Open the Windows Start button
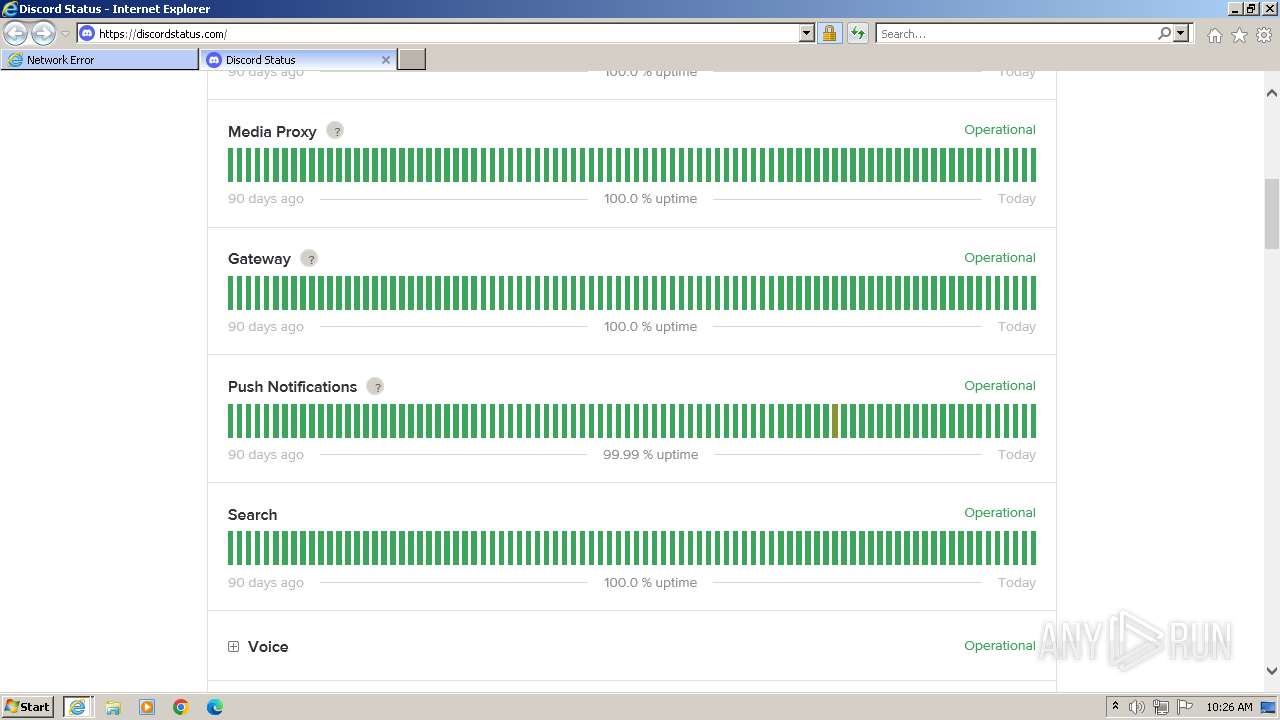This screenshot has width=1280, height=720. tap(28, 707)
